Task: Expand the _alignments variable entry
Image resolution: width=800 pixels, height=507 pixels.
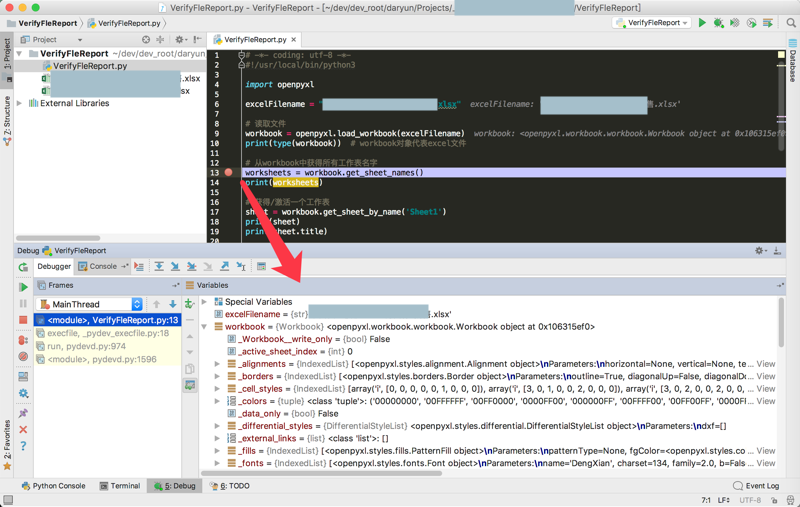Action: [x=218, y=365]
